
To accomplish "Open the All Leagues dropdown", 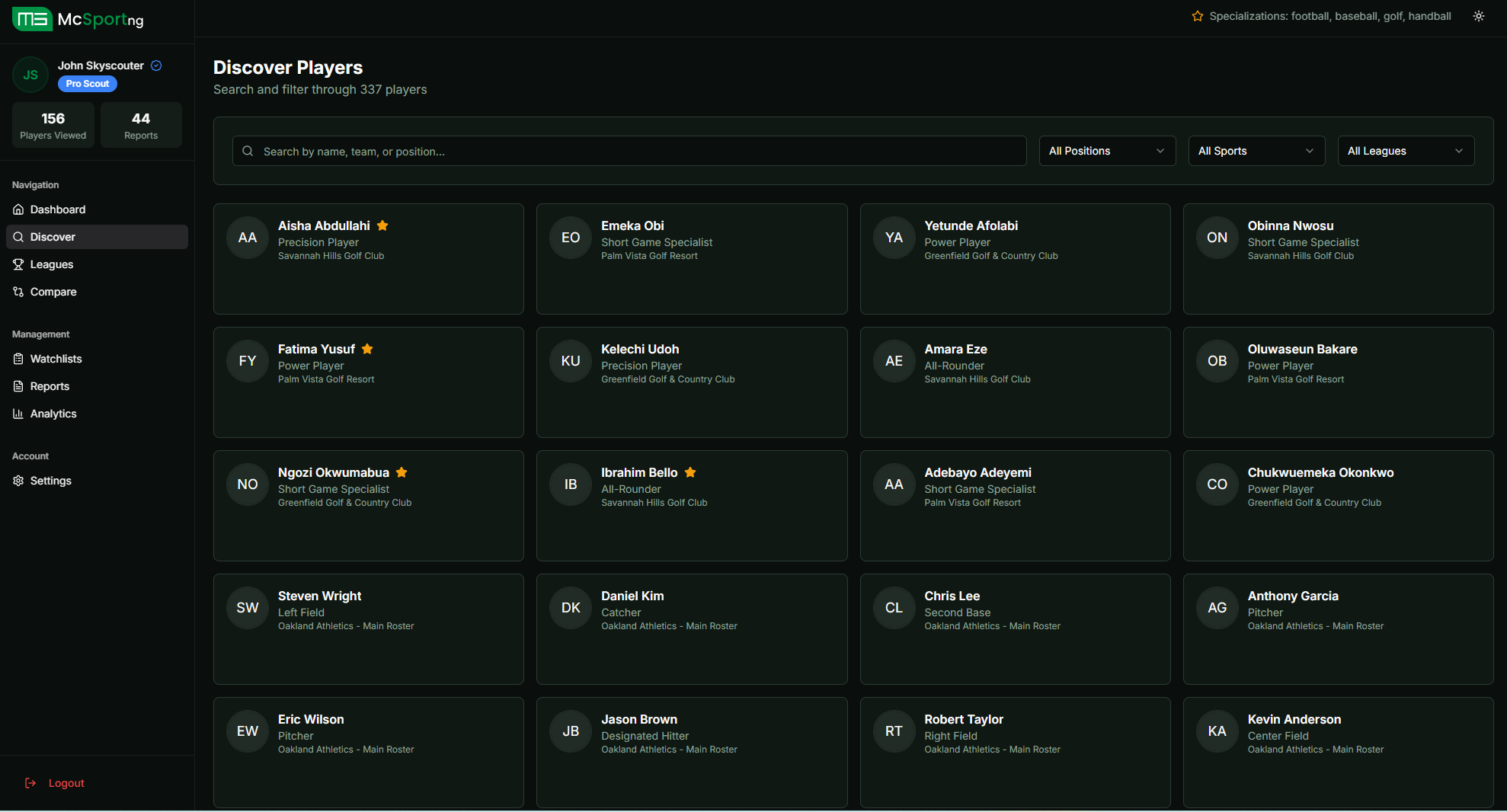I will (1405, 151).
